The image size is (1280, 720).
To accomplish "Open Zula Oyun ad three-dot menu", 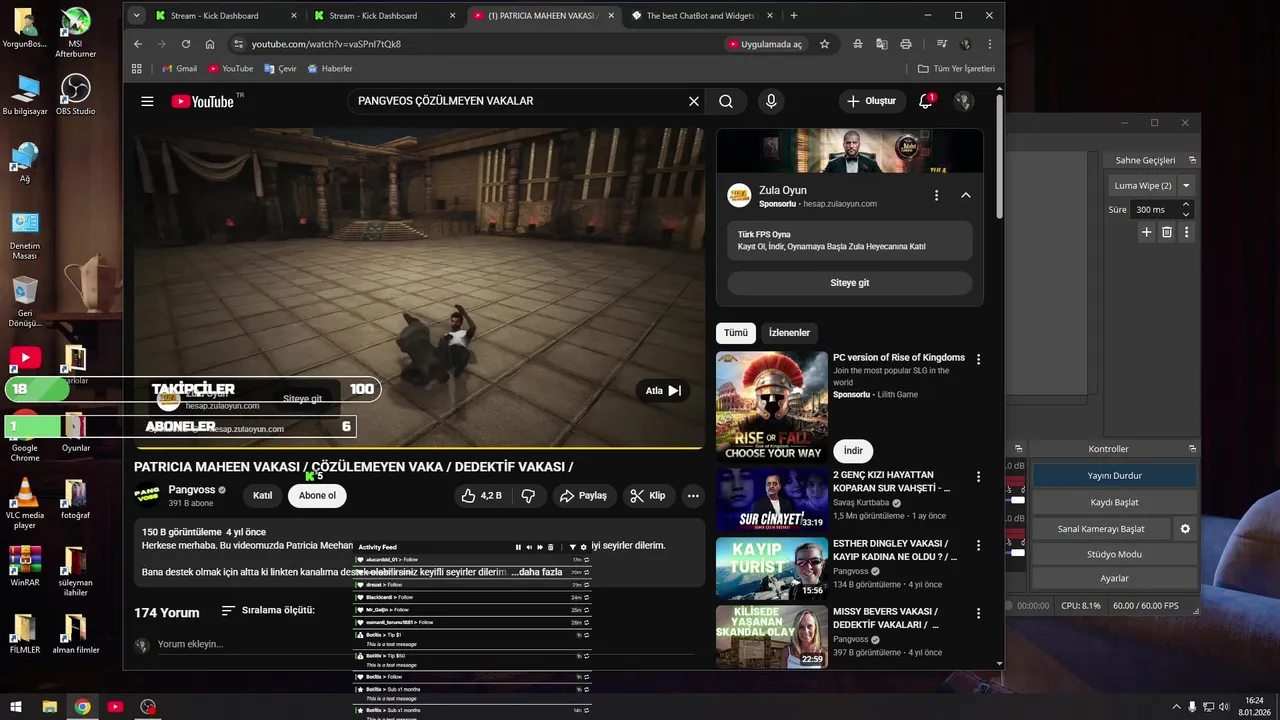I will [x=936, y=195].
